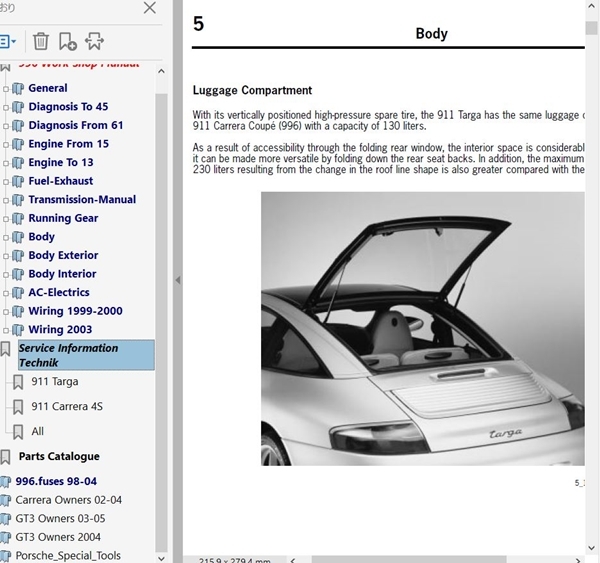
Task: Go to the Body Exterior bookmark
Action: 63,255
